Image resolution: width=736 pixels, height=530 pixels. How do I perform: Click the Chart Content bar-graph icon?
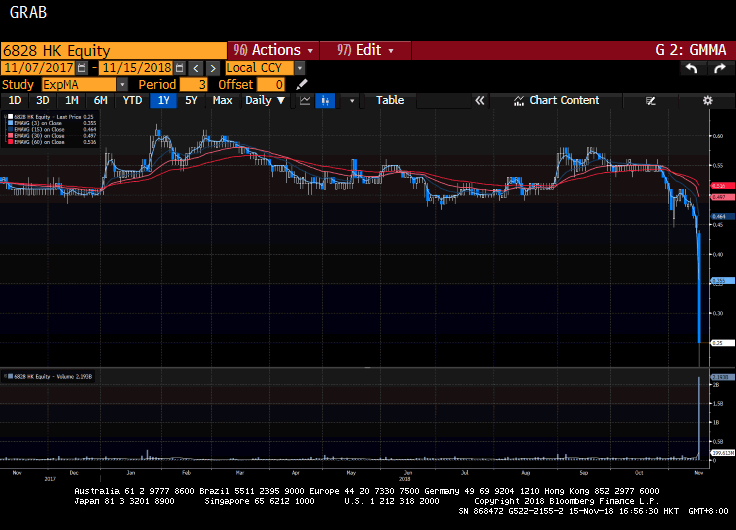(519, 100)
